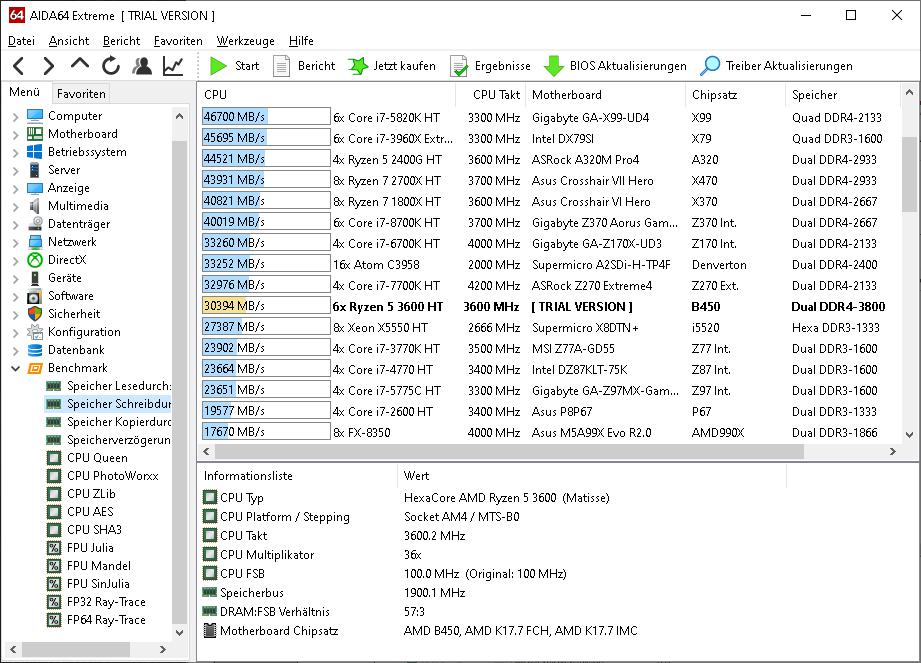Click the Bericht document icon in the toolbar

click(282, 66)
